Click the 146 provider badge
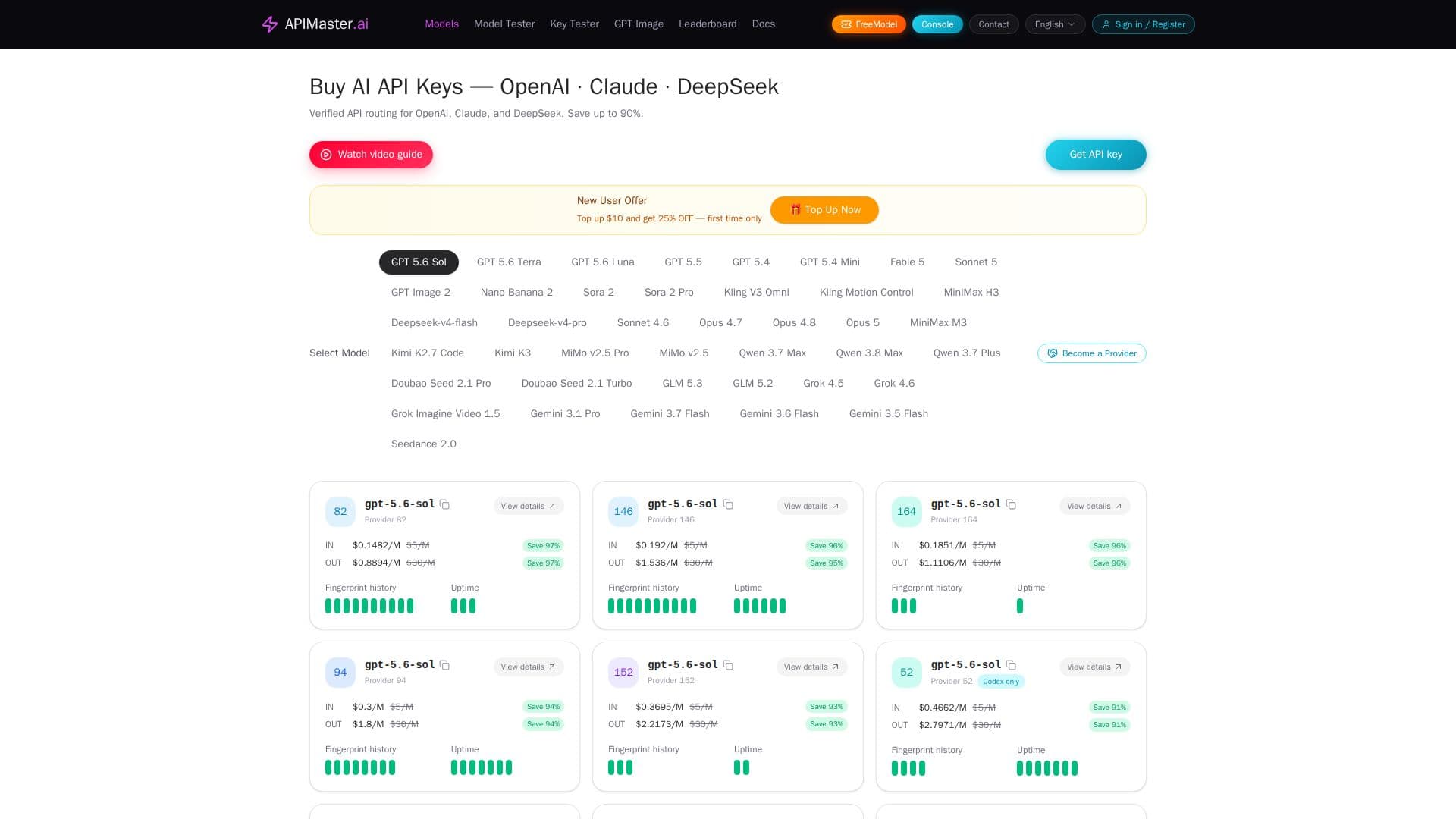The height and width of the screenshot is (819, 1456). [x=623, y=512]
